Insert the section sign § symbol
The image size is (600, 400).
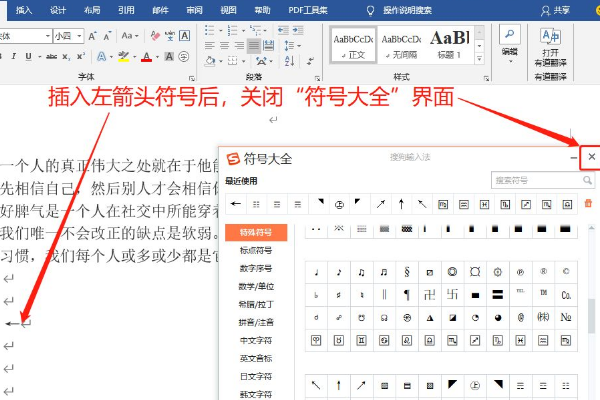point(407,272)
